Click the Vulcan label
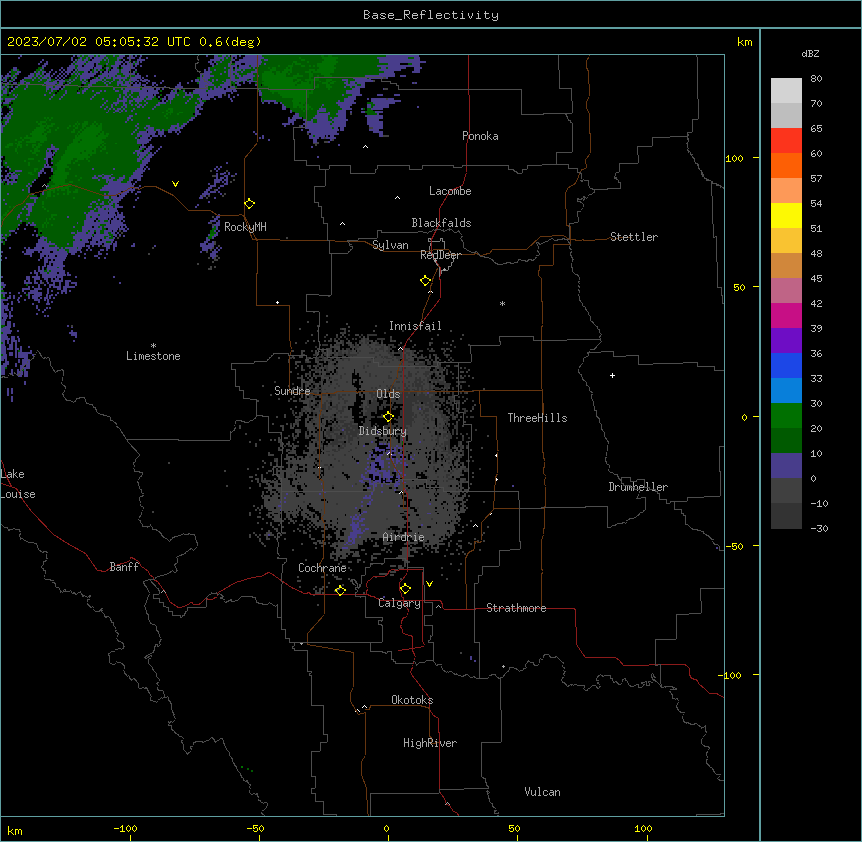Viewport: 862px width, 842px height. point(543,792)
